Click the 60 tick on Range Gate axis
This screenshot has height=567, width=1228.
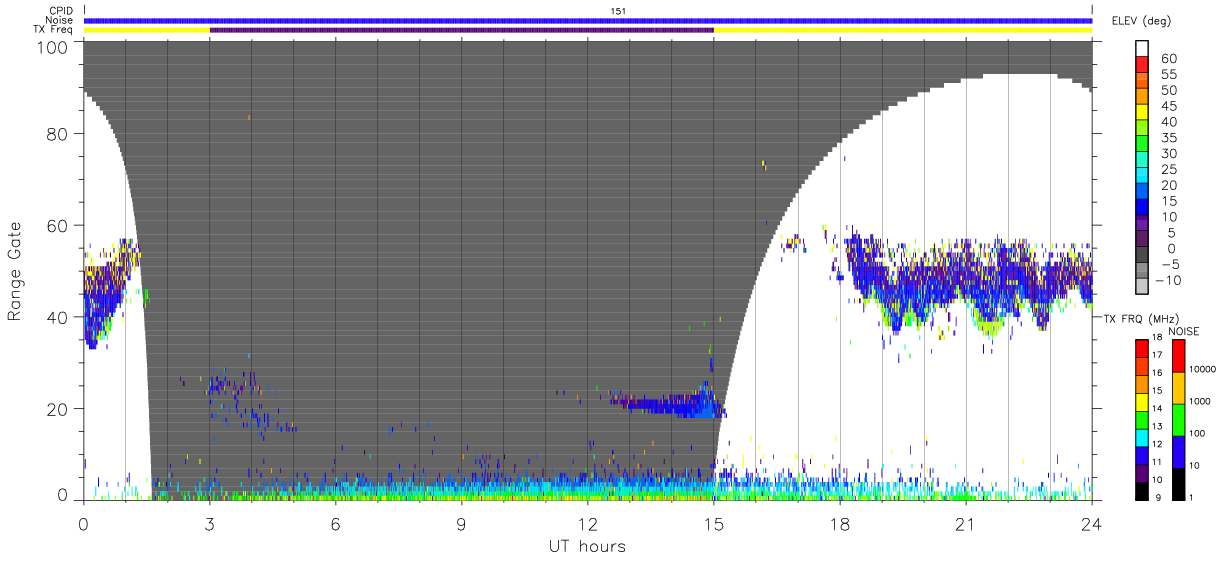pyautogui.click(x=59, y=225)
